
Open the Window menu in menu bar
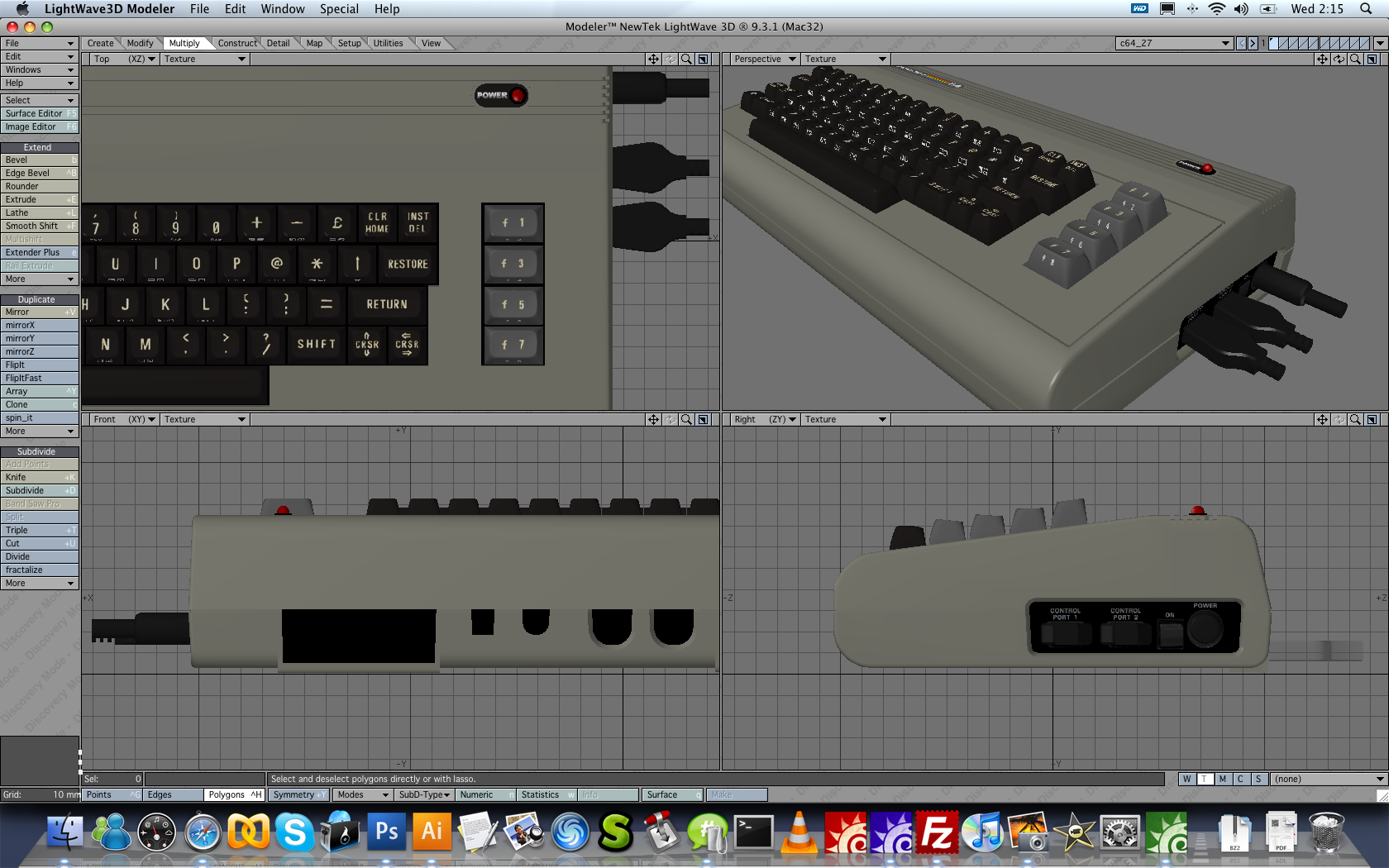(283, 9)
